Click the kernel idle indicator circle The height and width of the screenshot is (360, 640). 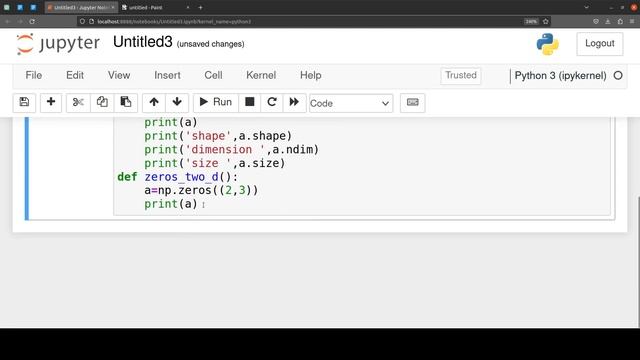tap(618, 76)
